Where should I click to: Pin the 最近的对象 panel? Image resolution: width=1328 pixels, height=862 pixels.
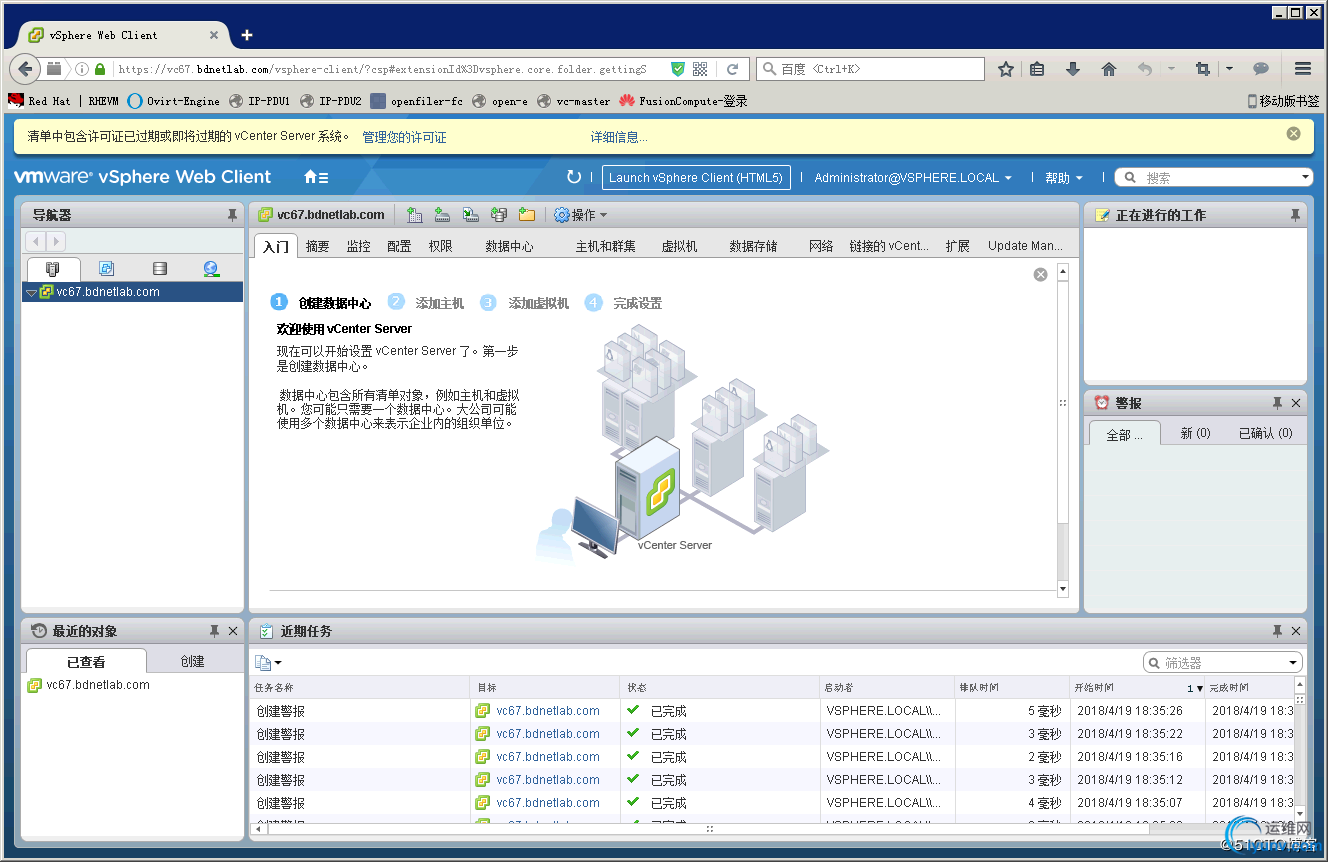click(x=213, y=631)
